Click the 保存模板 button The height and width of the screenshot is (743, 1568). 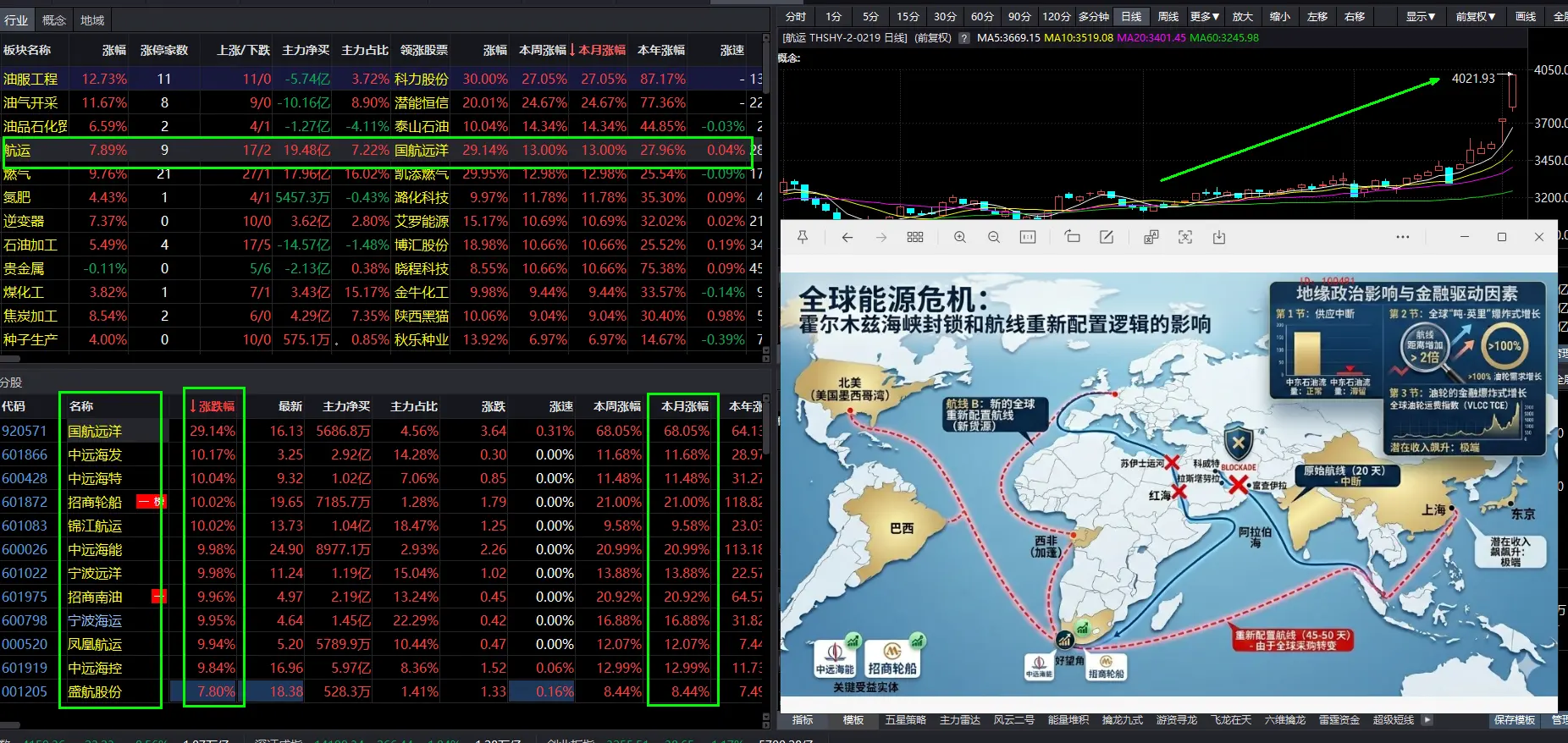(x=1515, y=720)
